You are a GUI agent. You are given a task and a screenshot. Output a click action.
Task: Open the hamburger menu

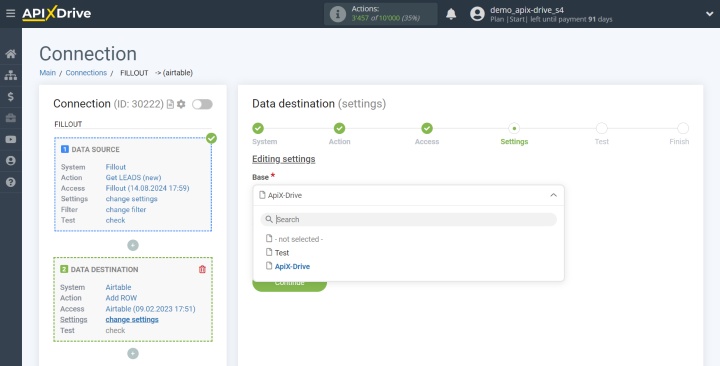11,13
